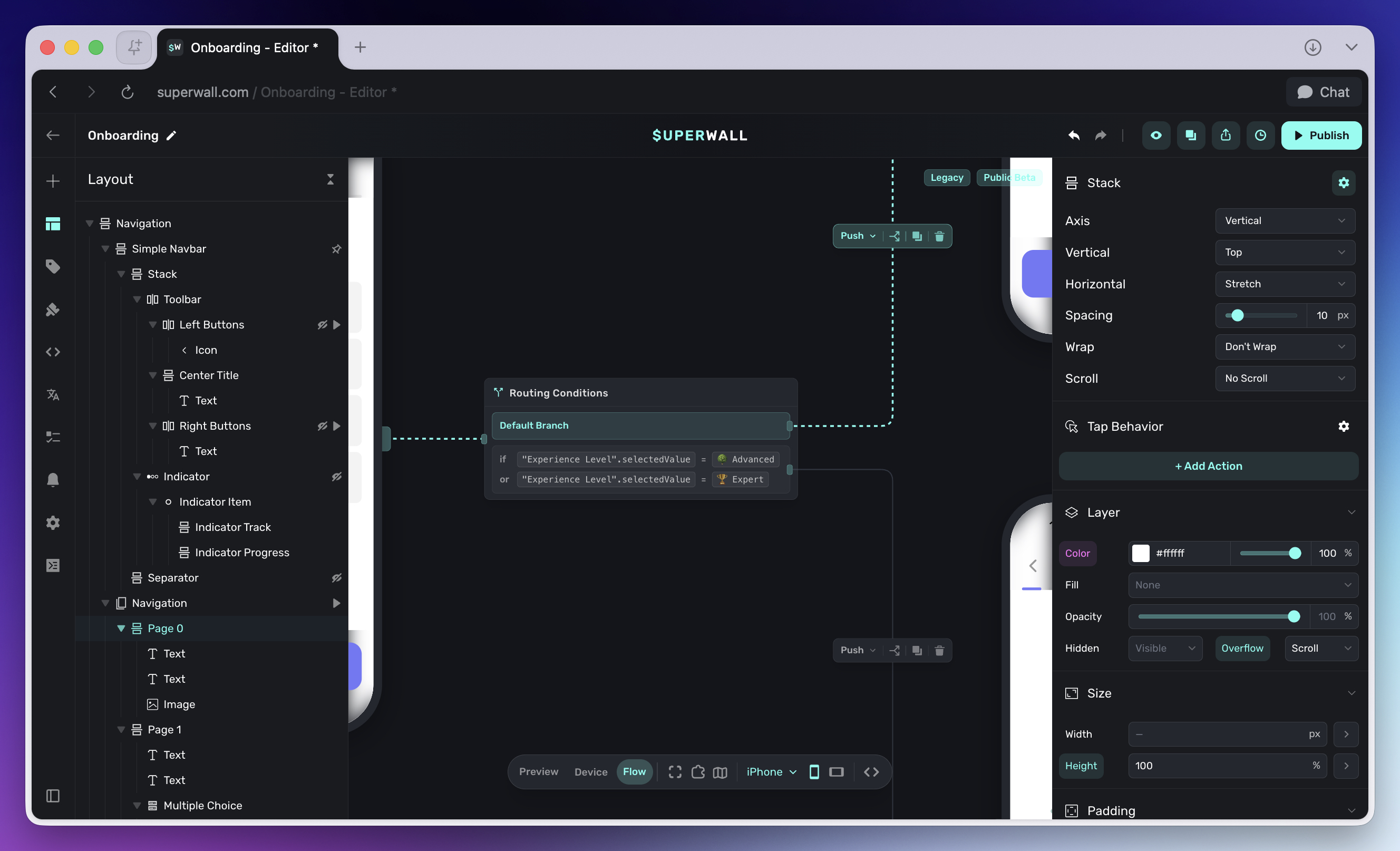Viewport: 1400px width, 851px height.
Task: Click the pencil icon to rename Onboarding
Action: 171,136
